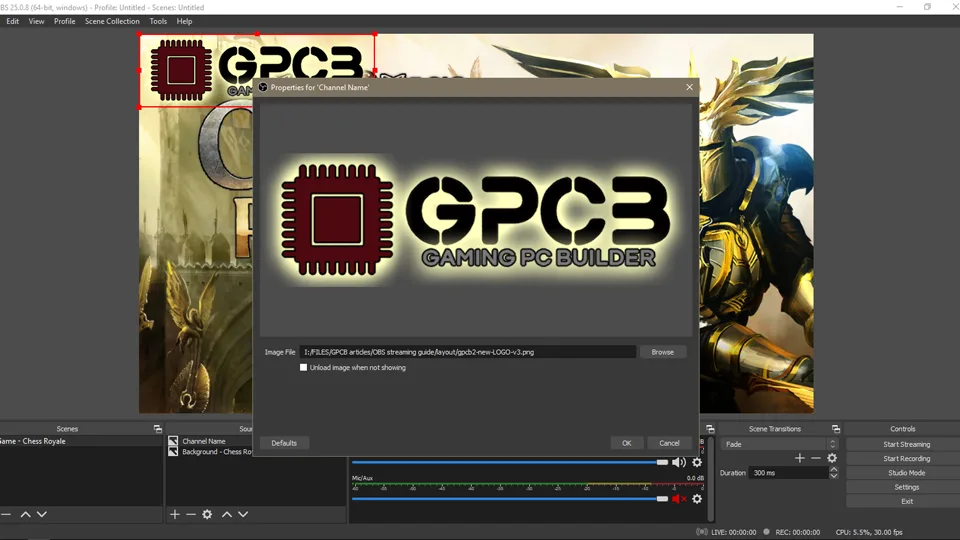960x540 pixels.
Task: Move source up in Sources list
Action: 227,514
